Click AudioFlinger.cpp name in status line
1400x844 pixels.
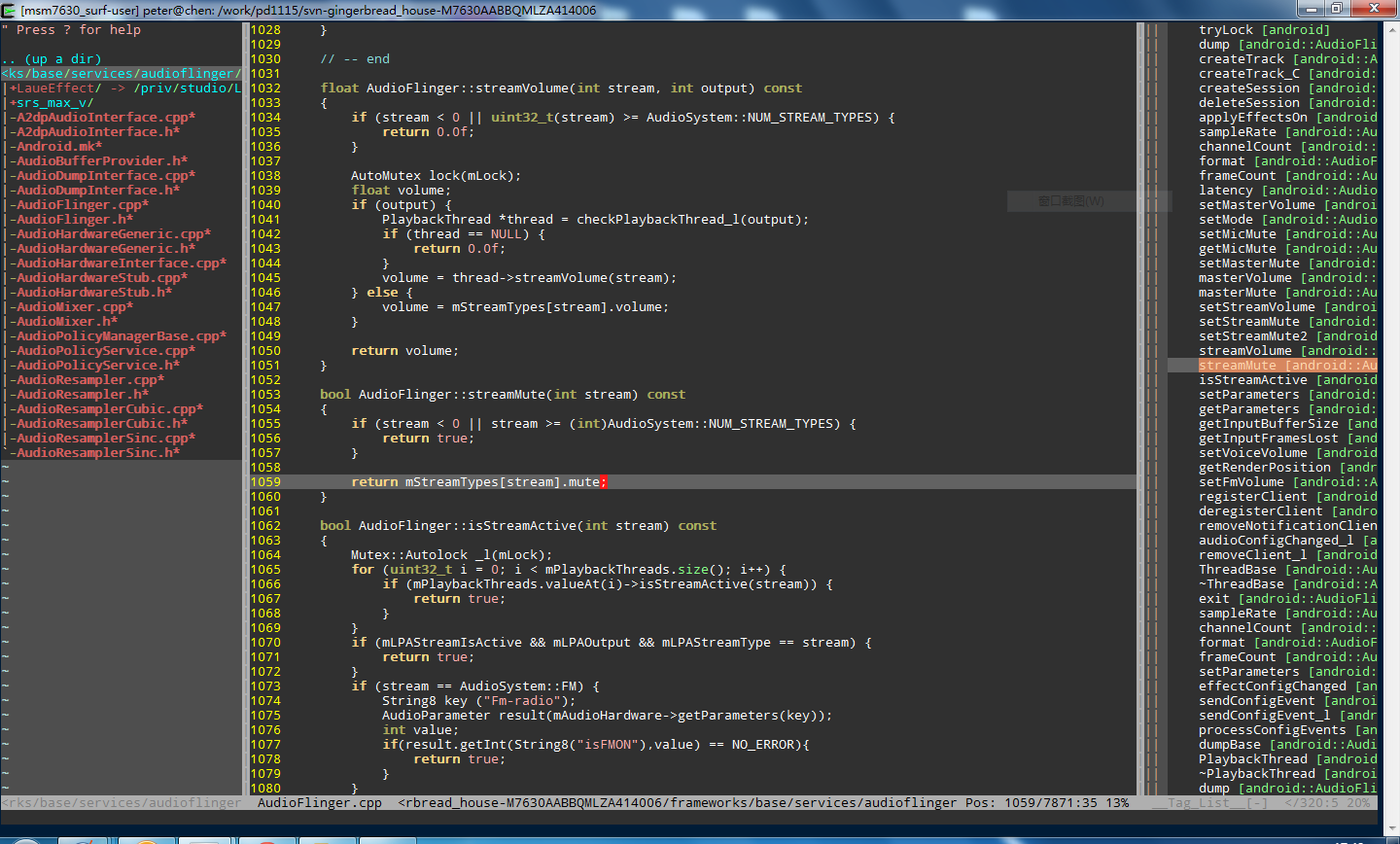[x=320, y=803]
